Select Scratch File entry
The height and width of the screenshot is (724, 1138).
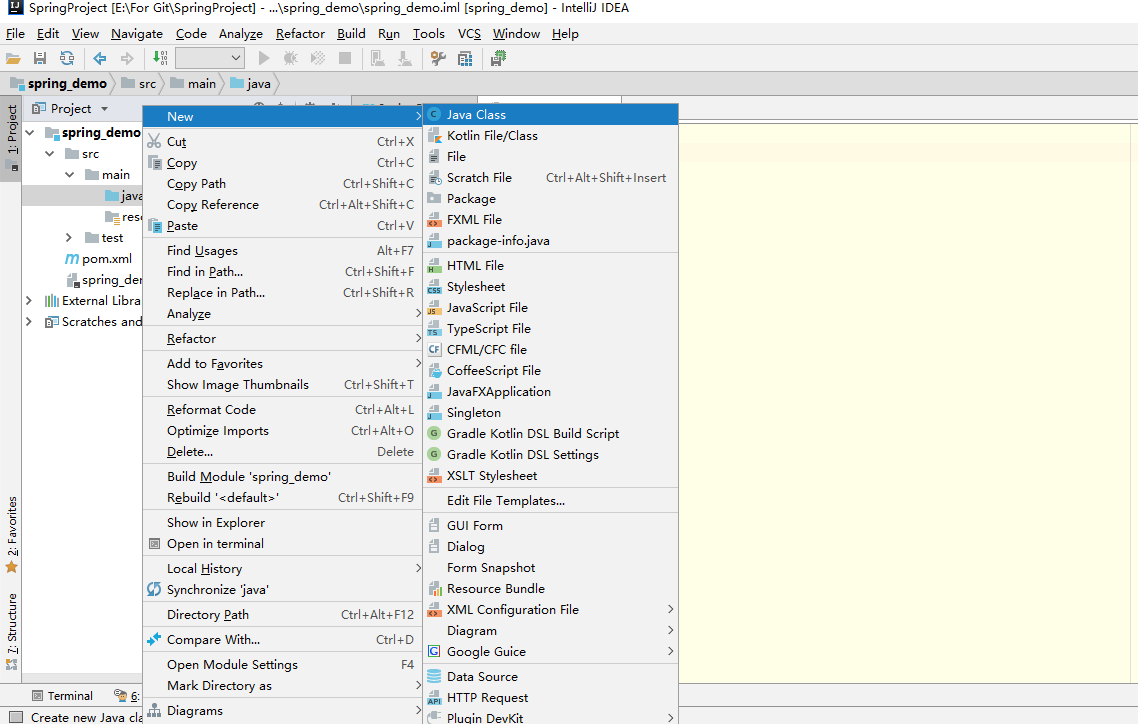coord(551,178)
